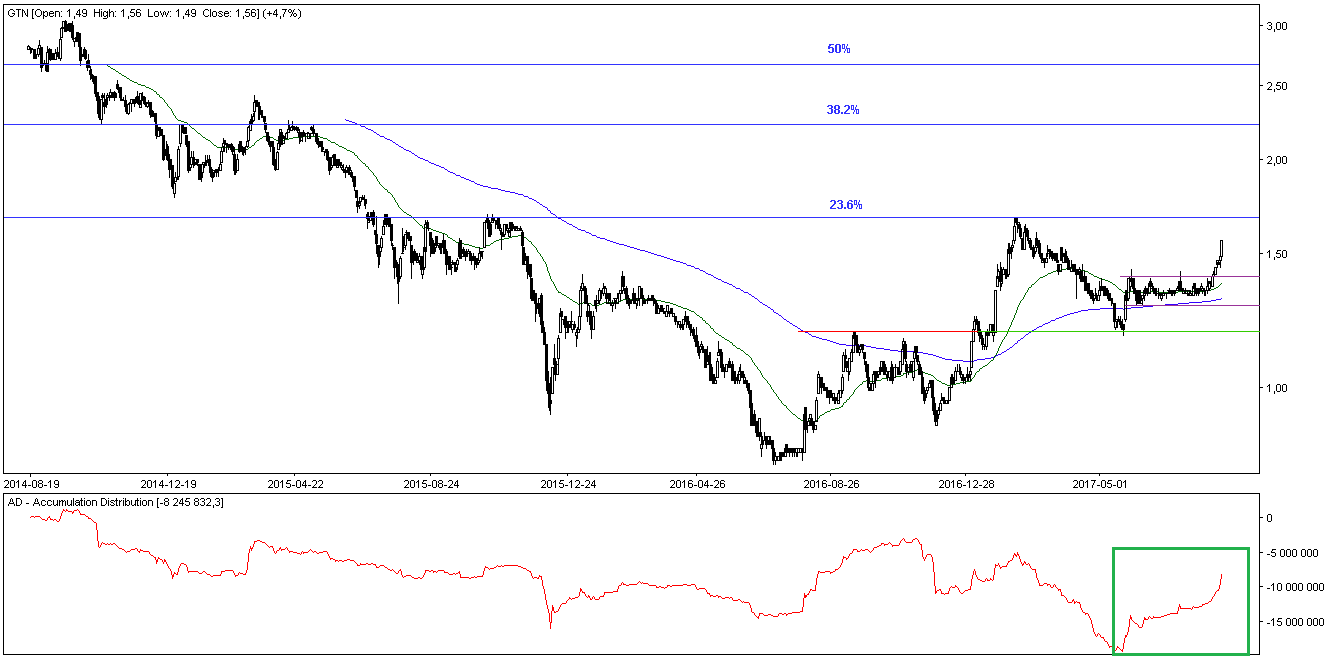The image size is (1329, 657).
Task: Click the 2016-04-26 date label
Action: [x=697, y=483]
